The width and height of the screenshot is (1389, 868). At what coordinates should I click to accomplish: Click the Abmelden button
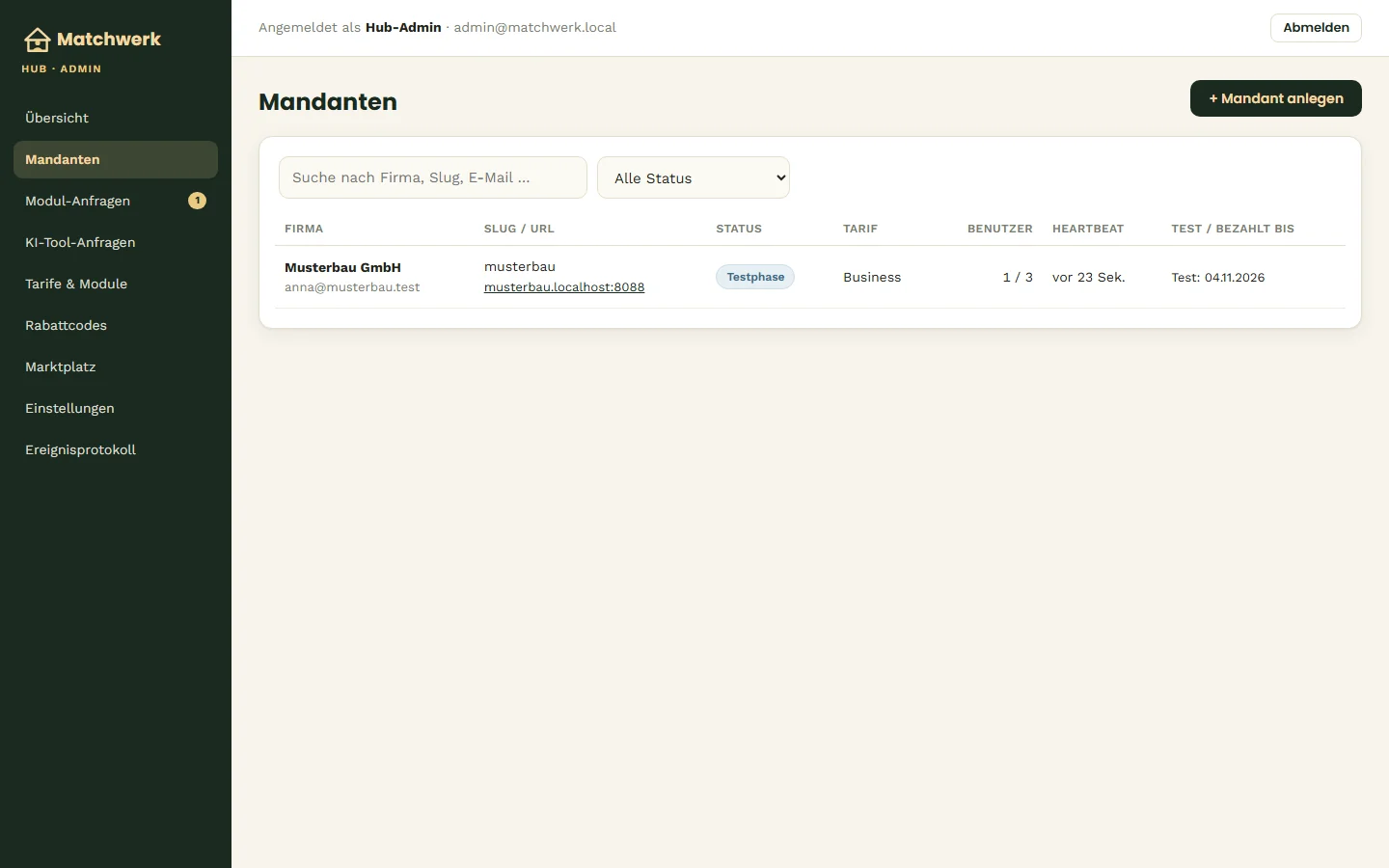pos(1316,28)
